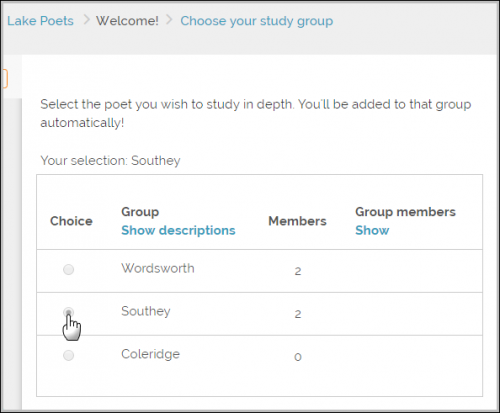This screenshot has width=500, height=413.
Task: Open Choose your study group breadcrumb
Action: [257, 21]
